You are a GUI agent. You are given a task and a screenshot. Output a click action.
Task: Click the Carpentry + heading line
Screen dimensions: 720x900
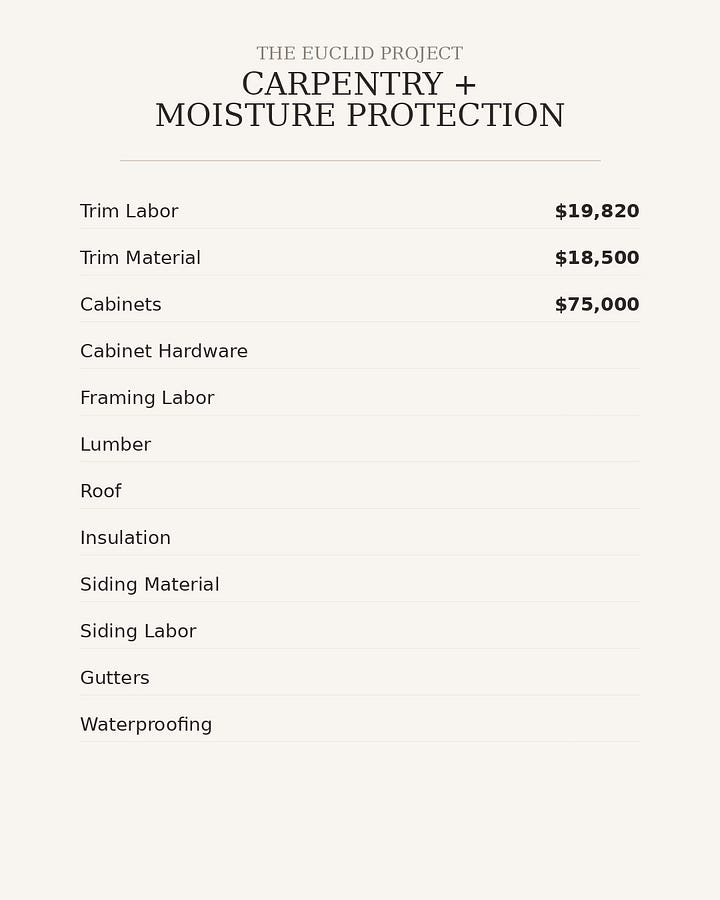359,84
